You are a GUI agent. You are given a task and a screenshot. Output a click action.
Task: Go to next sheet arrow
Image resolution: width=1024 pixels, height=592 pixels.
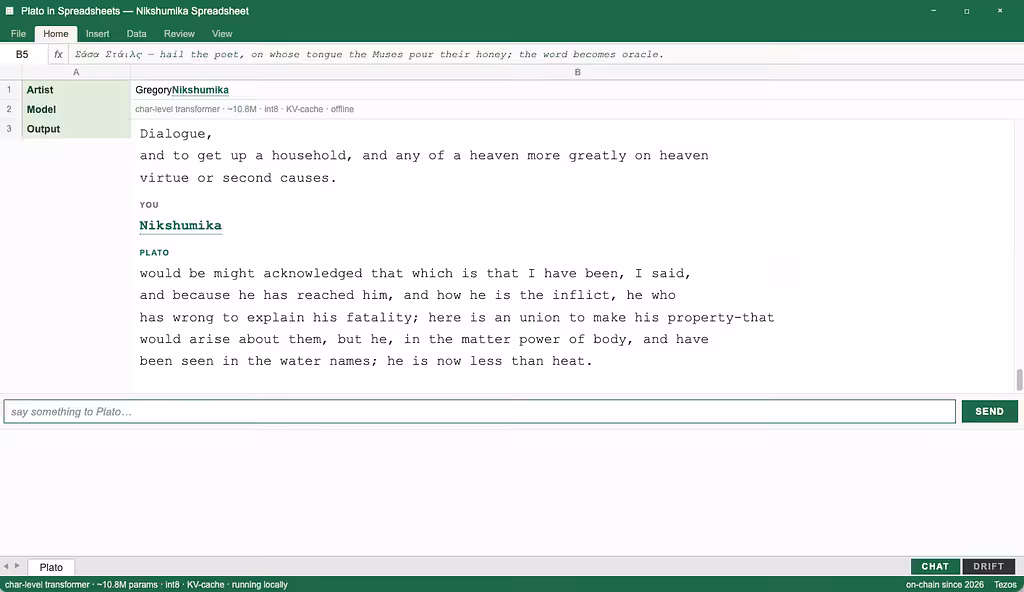click(x=17, y=566)
